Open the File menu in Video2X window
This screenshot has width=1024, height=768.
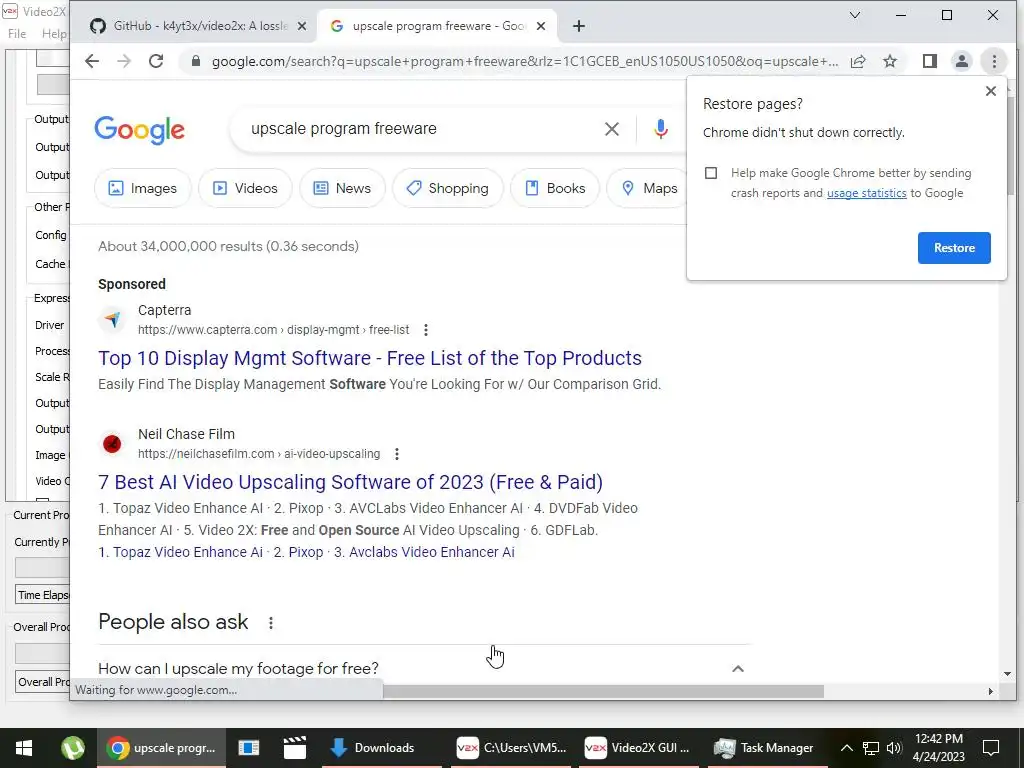click(17, 34)
